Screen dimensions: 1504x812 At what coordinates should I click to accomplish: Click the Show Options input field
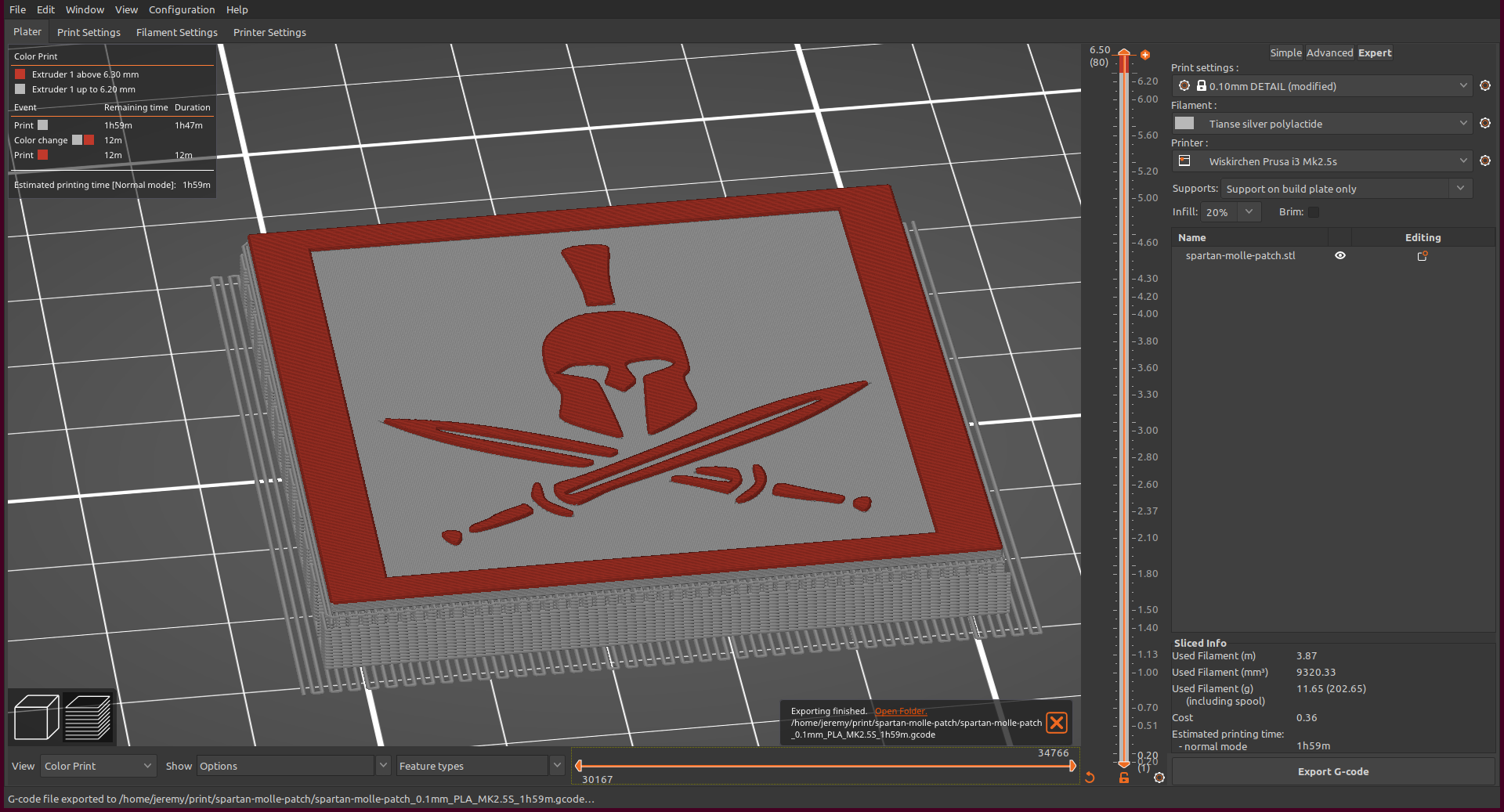285,766
